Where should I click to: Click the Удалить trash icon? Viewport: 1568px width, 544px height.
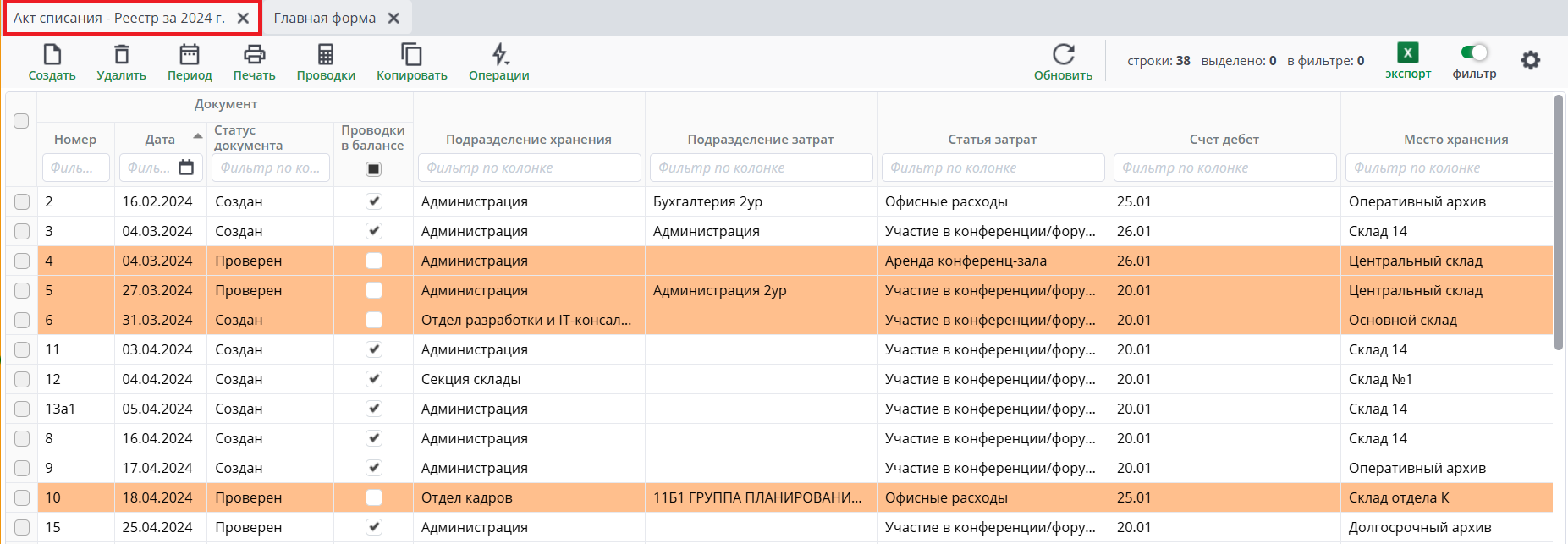click(121, 55)
